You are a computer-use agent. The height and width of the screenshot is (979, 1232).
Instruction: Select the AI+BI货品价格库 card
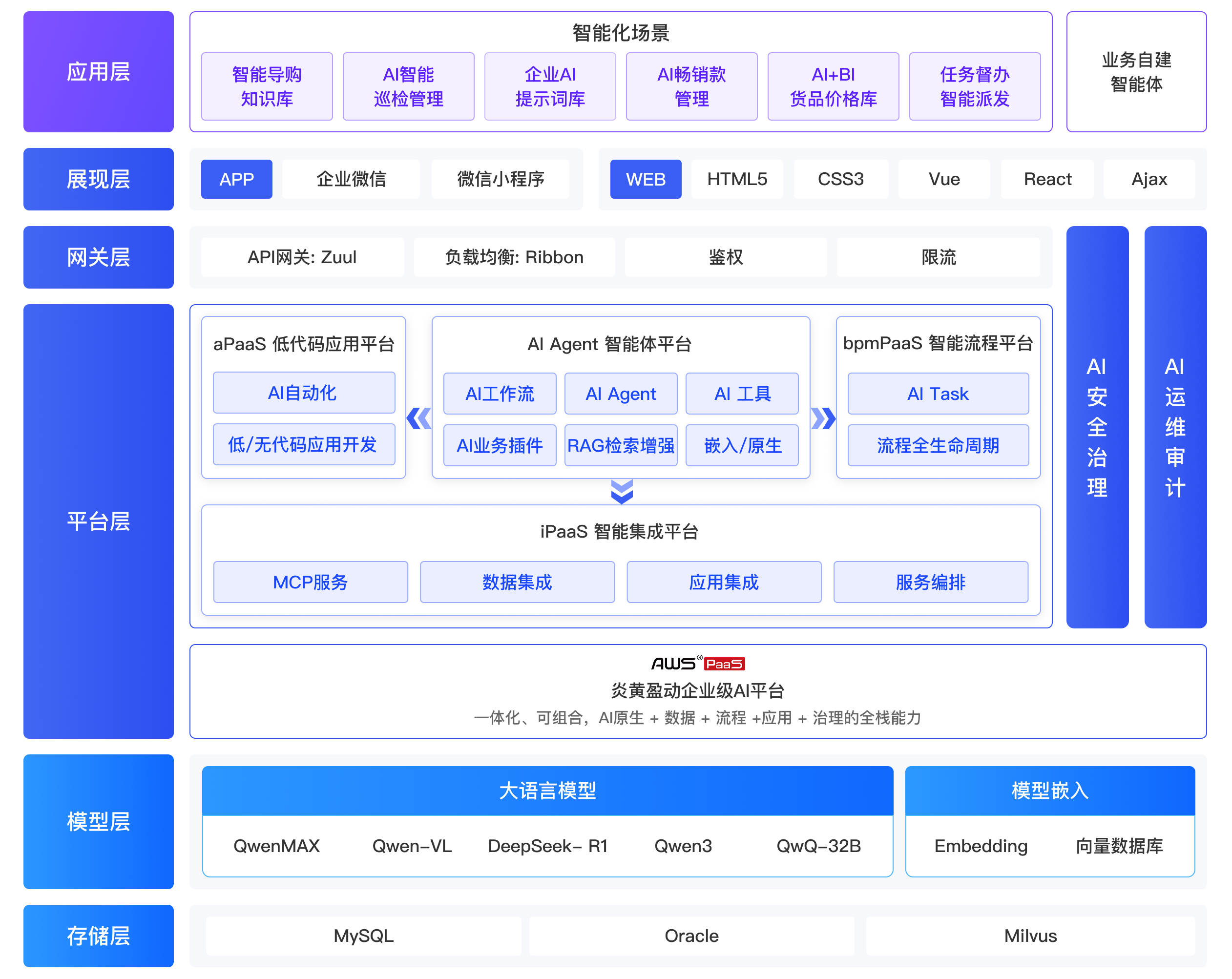(833, 86)
